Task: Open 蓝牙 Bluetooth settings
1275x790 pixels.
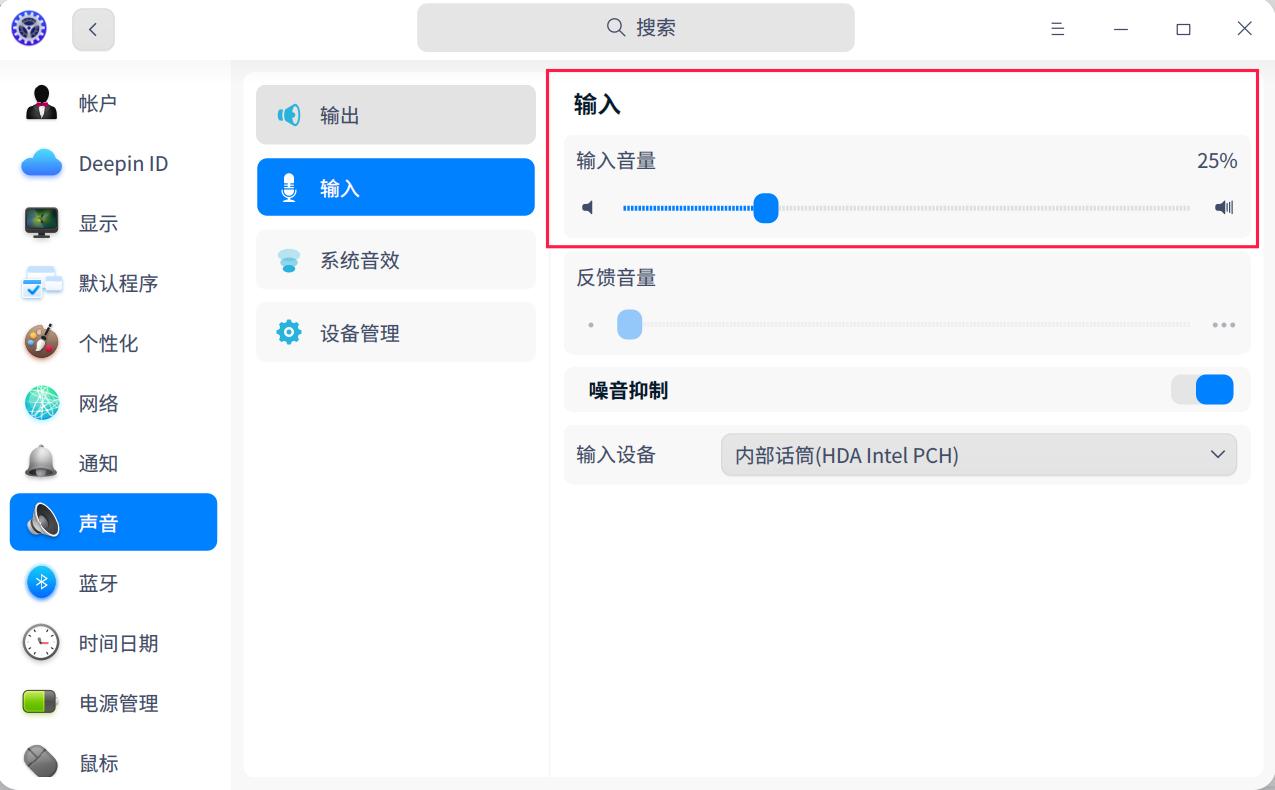Action: tap(113, 583)
